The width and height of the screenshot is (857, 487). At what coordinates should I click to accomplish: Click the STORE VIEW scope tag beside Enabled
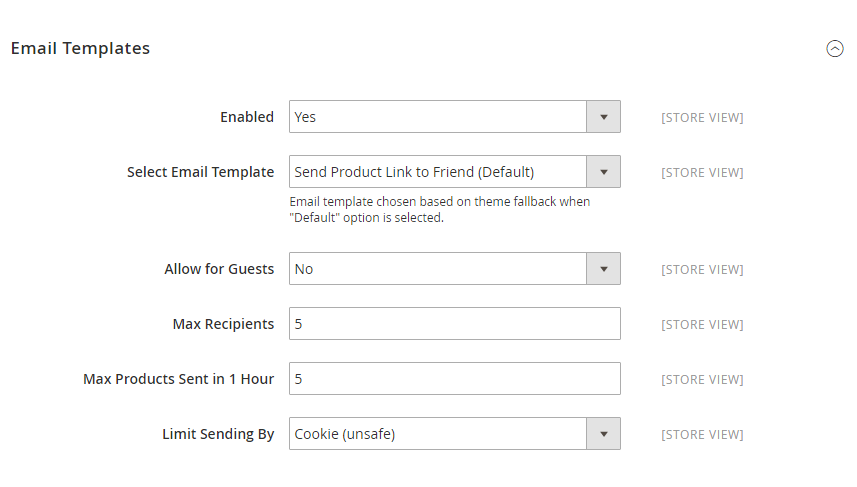(702, 118)
